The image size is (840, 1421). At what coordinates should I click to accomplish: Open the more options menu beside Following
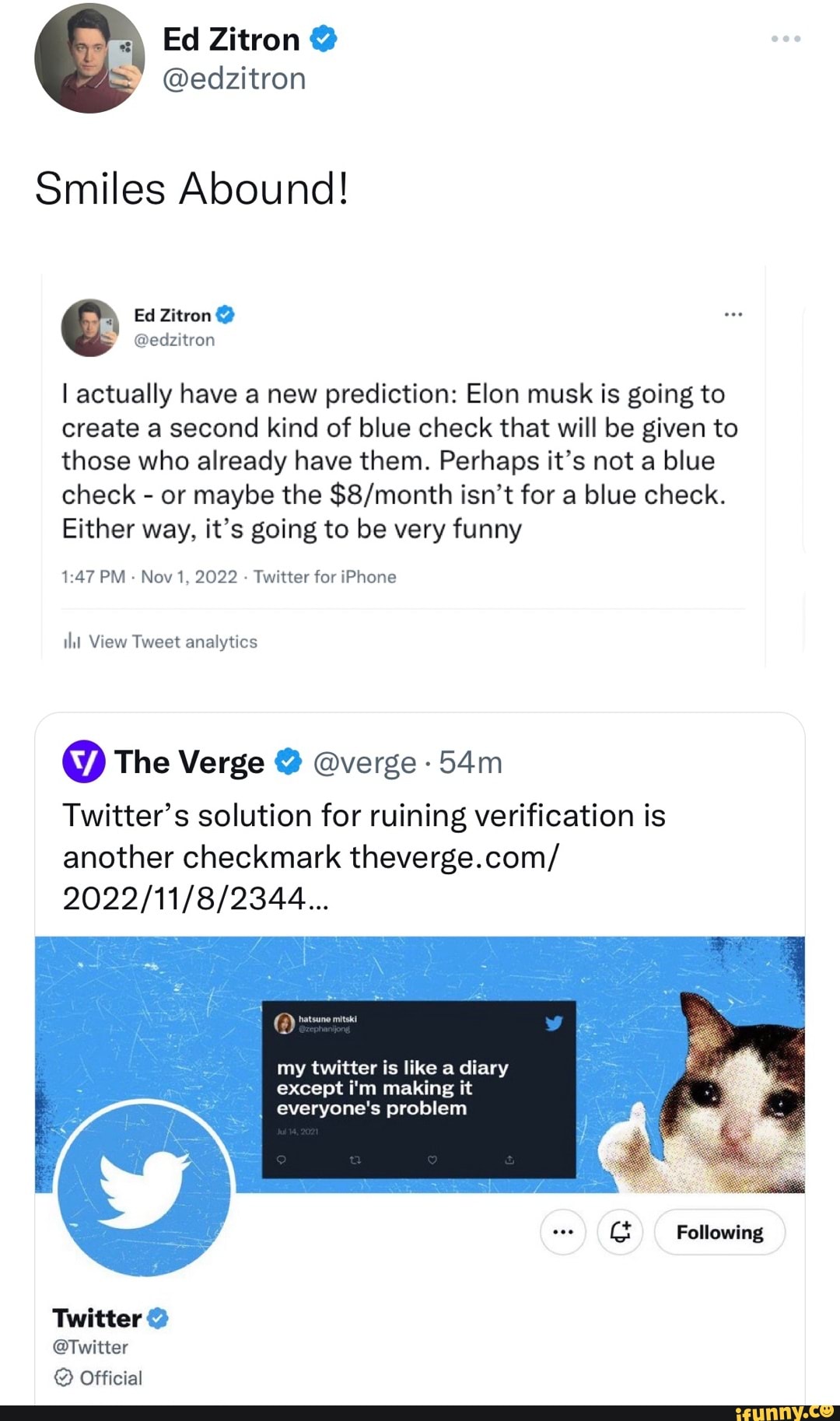pos(562,1231)
